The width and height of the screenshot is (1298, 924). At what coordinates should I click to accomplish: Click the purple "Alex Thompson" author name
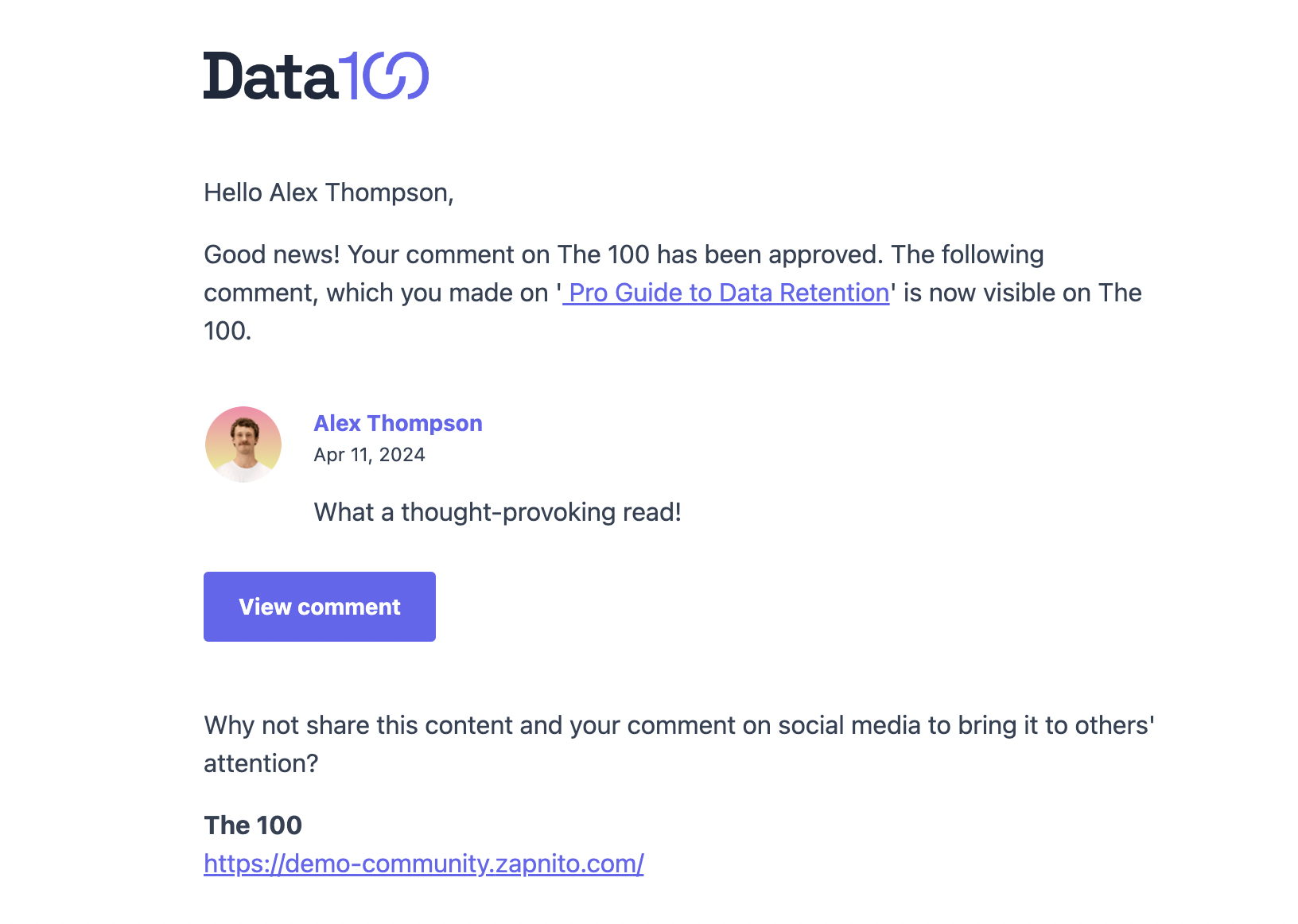point(398,423)
